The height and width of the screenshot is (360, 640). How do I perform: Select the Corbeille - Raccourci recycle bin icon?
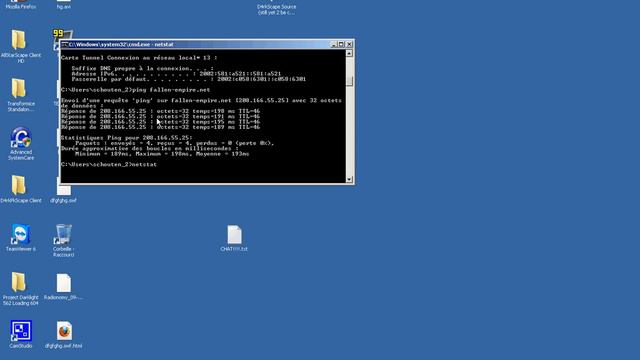tap(63, 234)
